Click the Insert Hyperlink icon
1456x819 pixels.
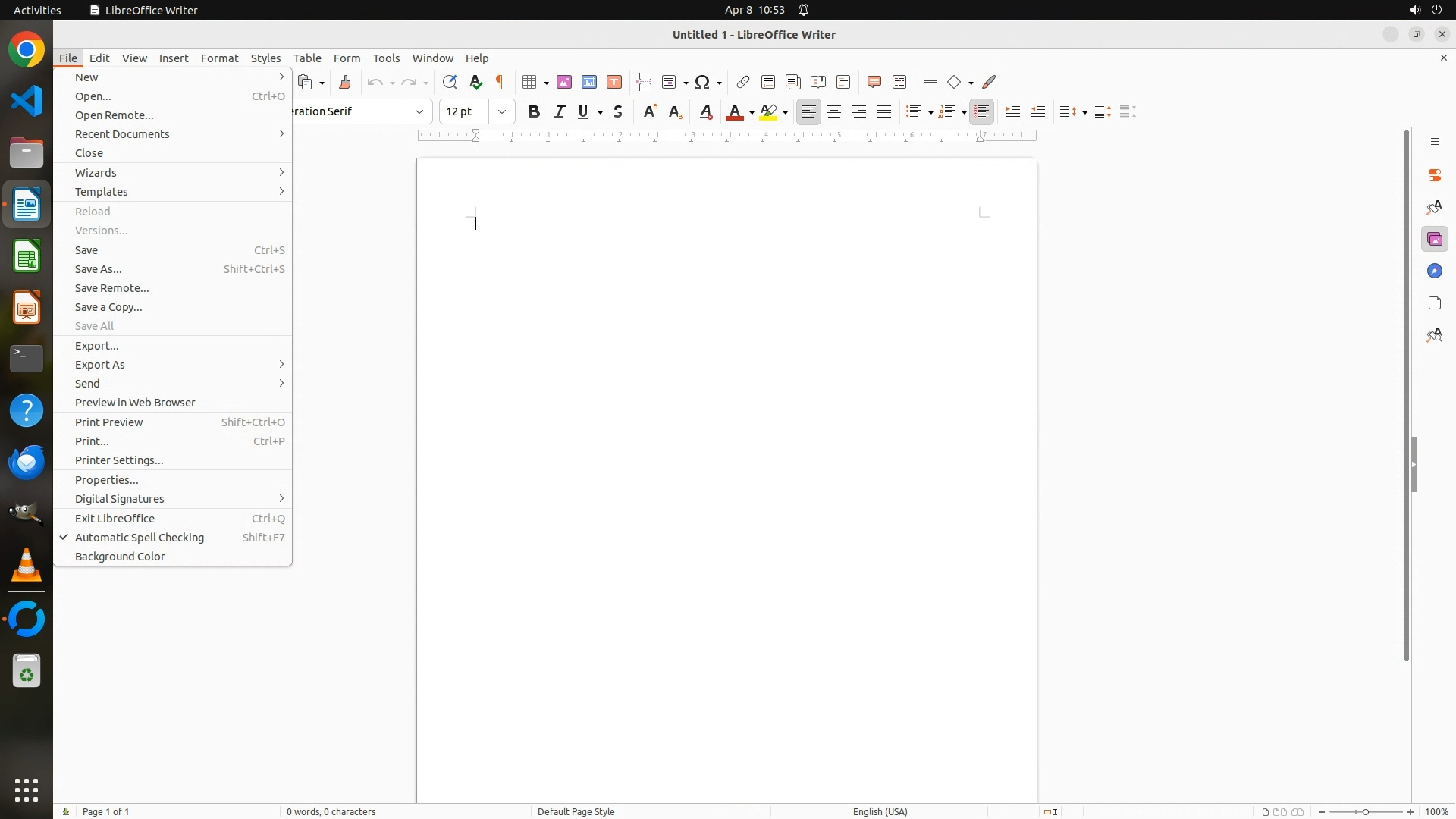coord(743,82)
